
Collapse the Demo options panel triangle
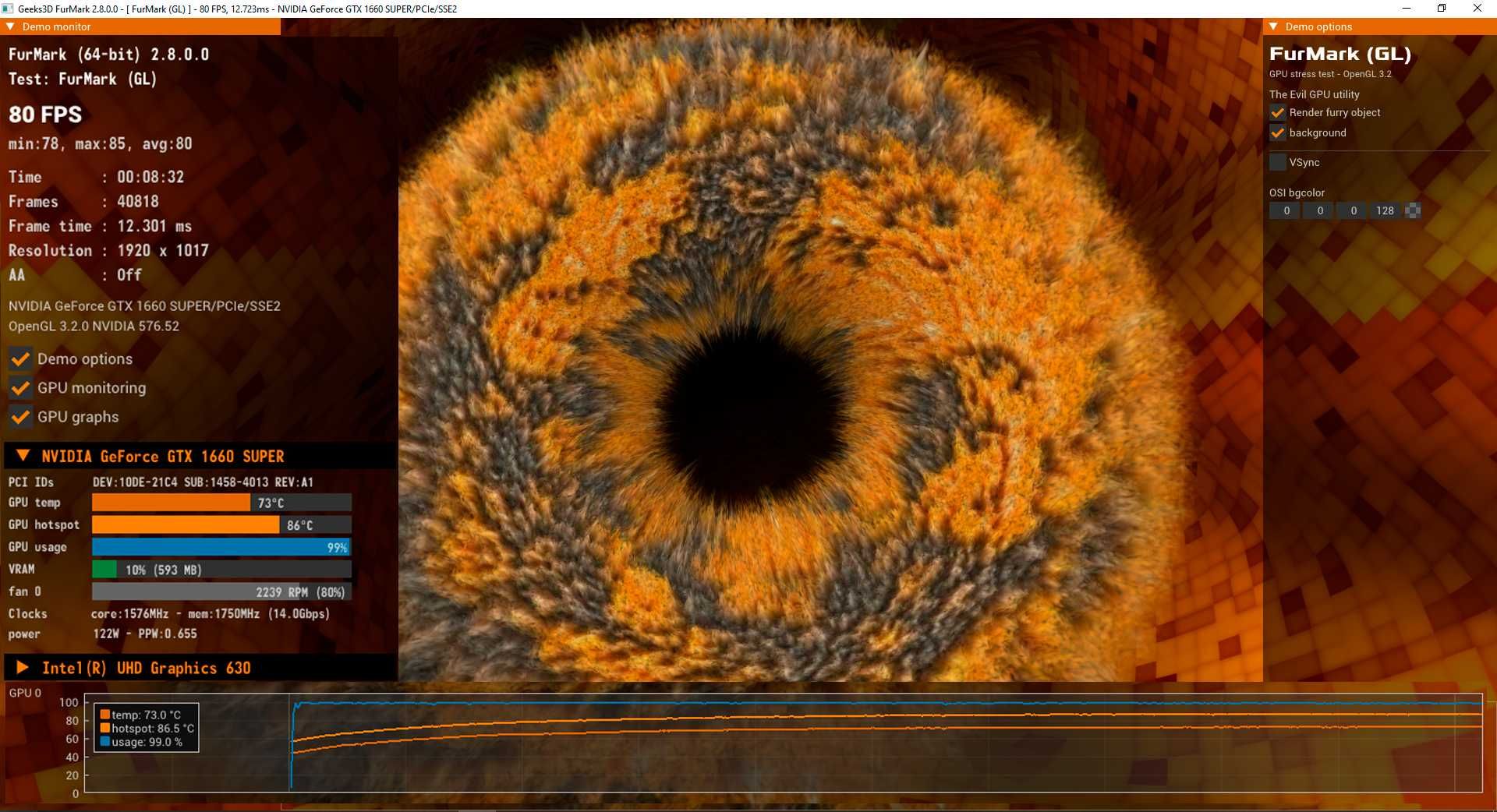pos(1273,26)
